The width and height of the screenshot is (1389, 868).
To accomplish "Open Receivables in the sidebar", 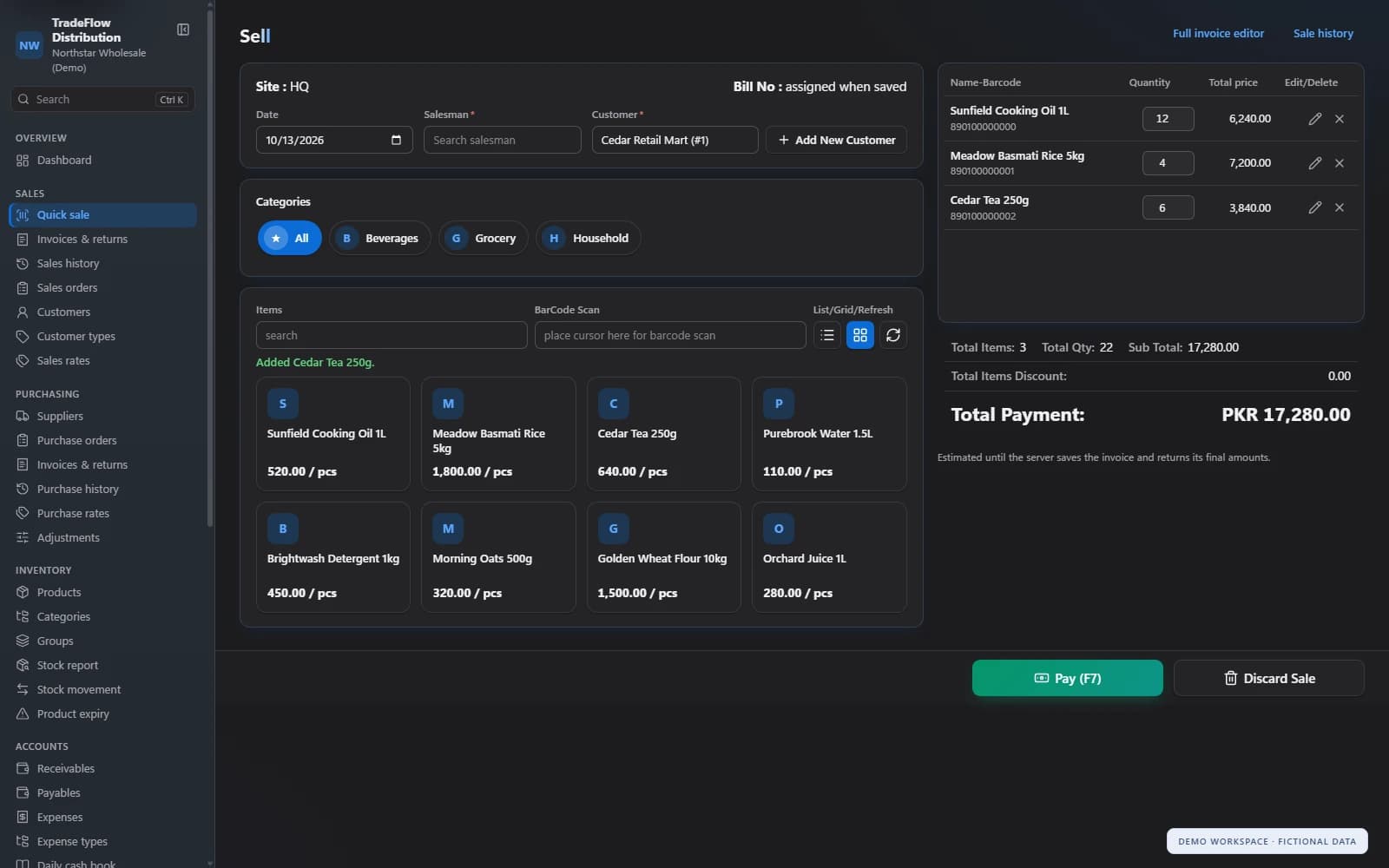I will coord(102,768).
